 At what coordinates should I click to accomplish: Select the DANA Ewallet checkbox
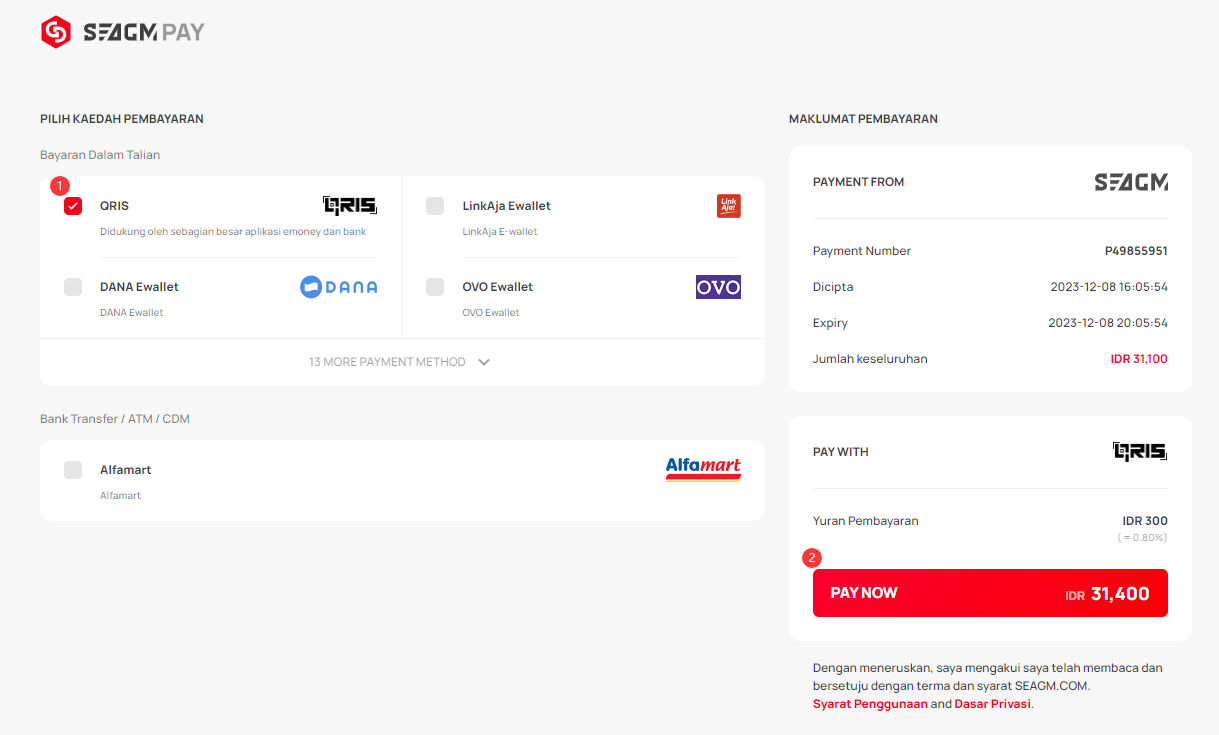click(73, 287)
